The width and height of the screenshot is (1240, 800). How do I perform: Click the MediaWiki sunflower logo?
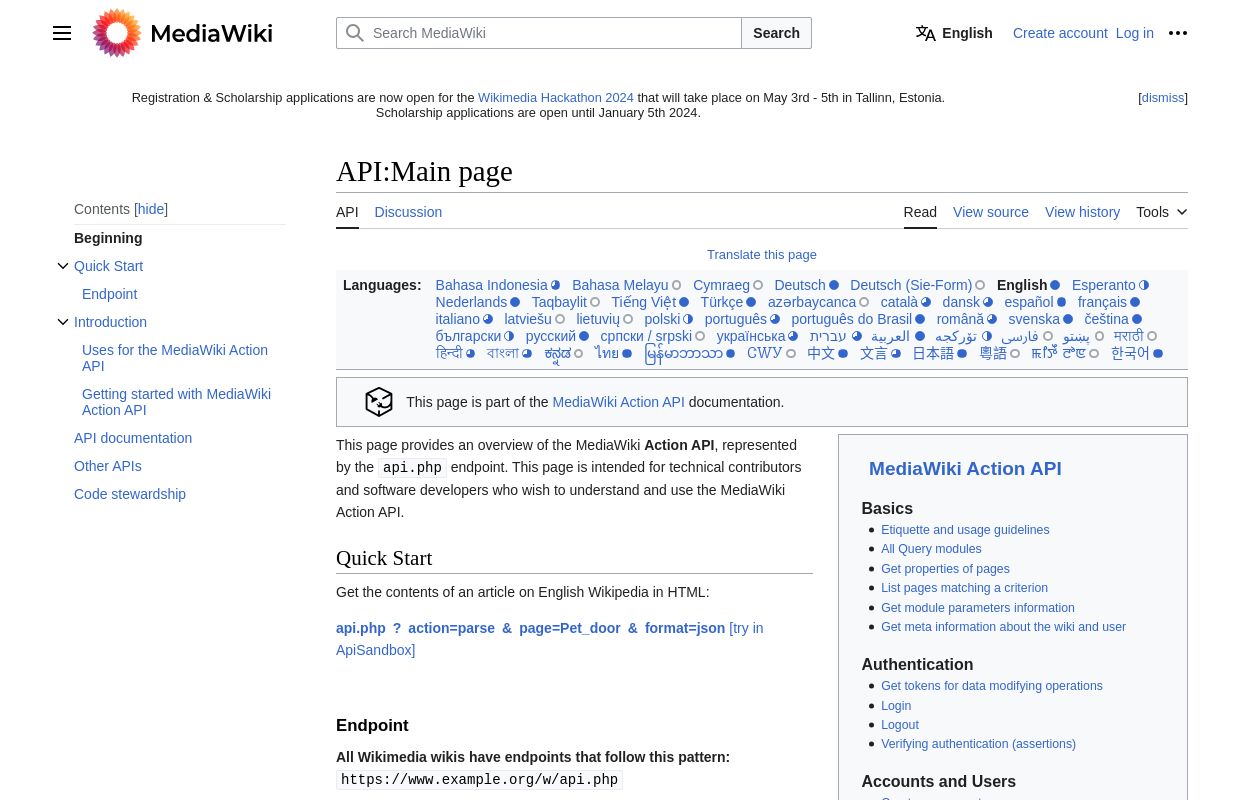point(117,33)
